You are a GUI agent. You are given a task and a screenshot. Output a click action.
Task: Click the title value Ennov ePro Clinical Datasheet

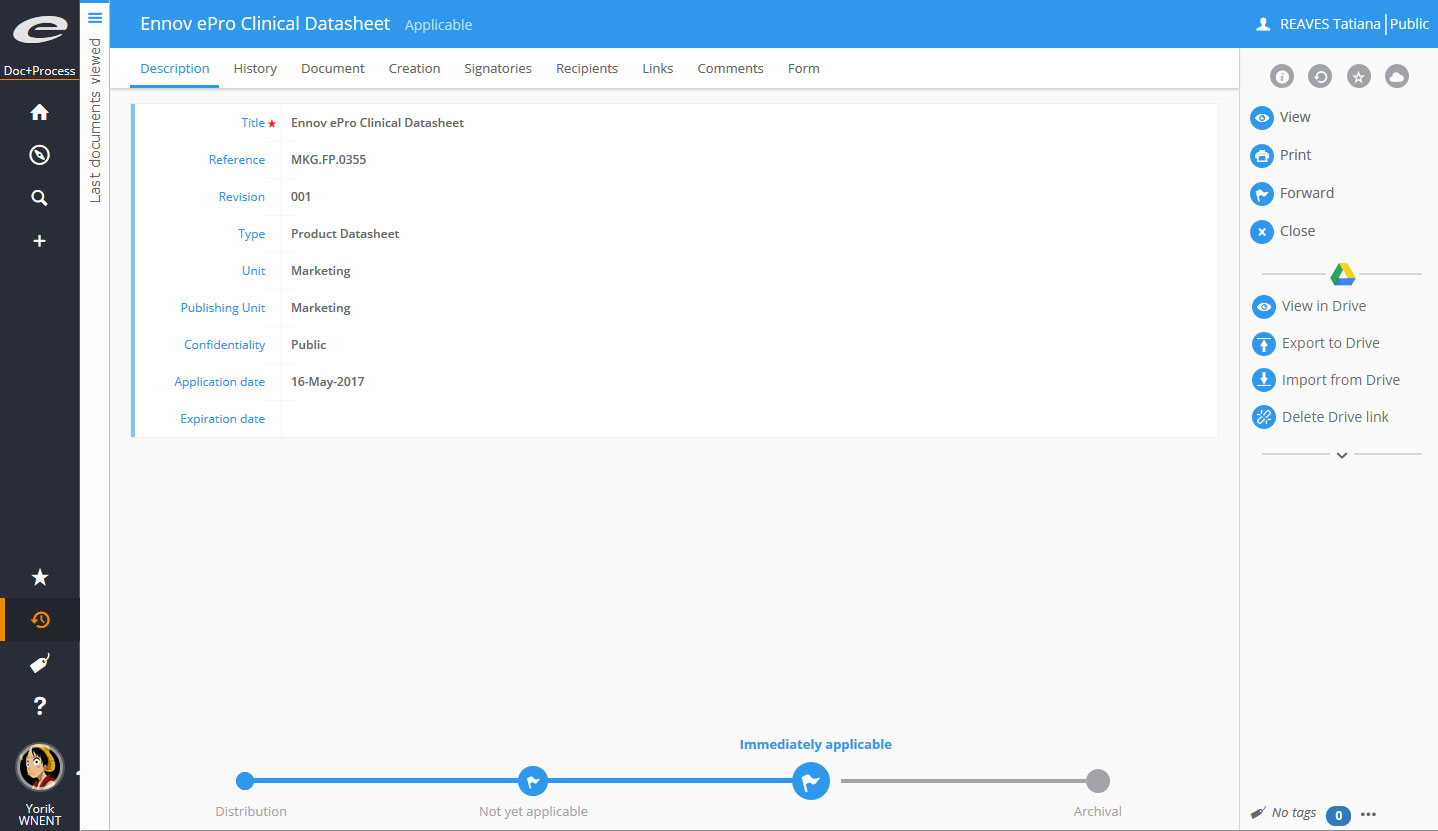click(377, 123)
